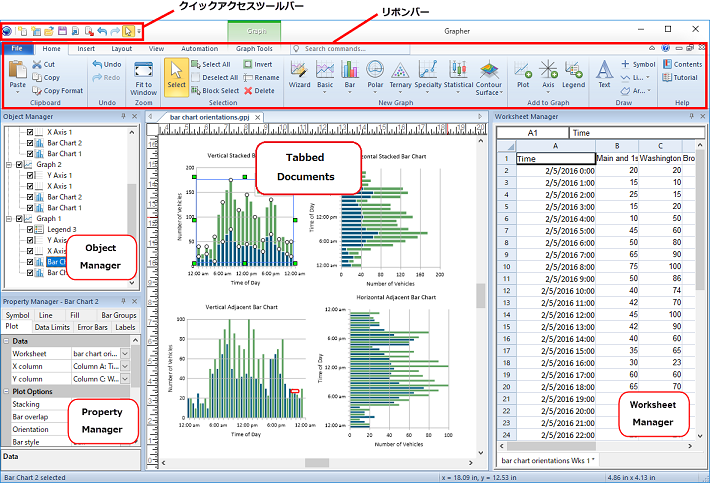Toggle Bar Chart 2 checkbox under Graph 2
Image resolution: width=710 pixels, height=483 pixels.
pyautogui.click(x=30, y=197)
